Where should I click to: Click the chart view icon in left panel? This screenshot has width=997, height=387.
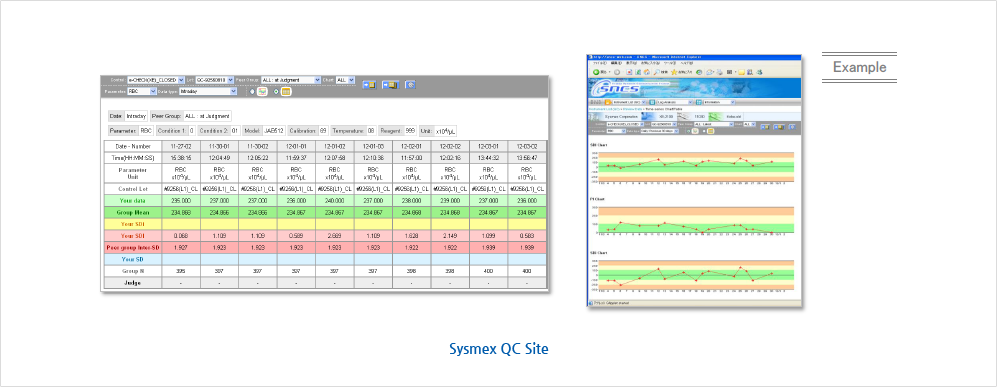[262, 92]
